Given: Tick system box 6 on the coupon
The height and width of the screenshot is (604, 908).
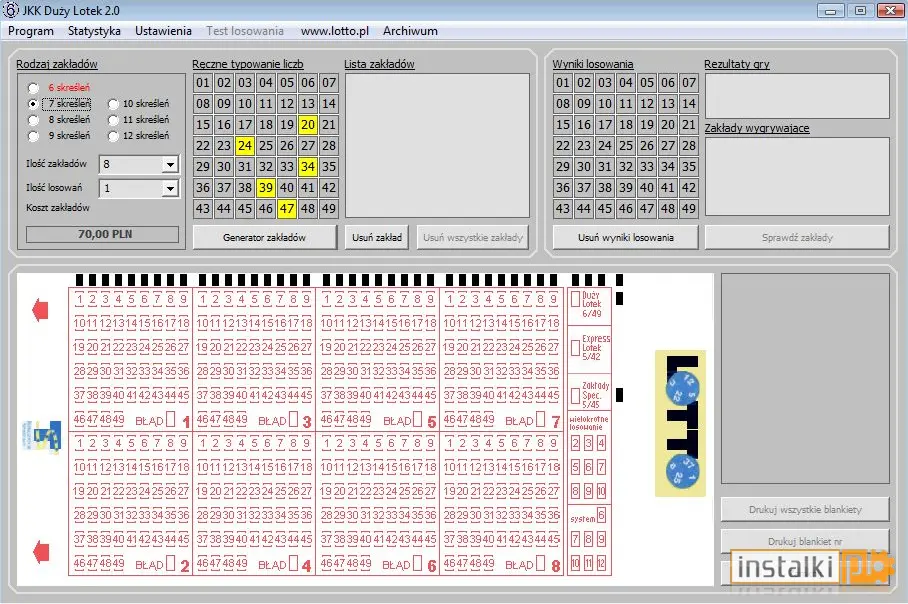Looking at the screenshot, I should (601, 515).
